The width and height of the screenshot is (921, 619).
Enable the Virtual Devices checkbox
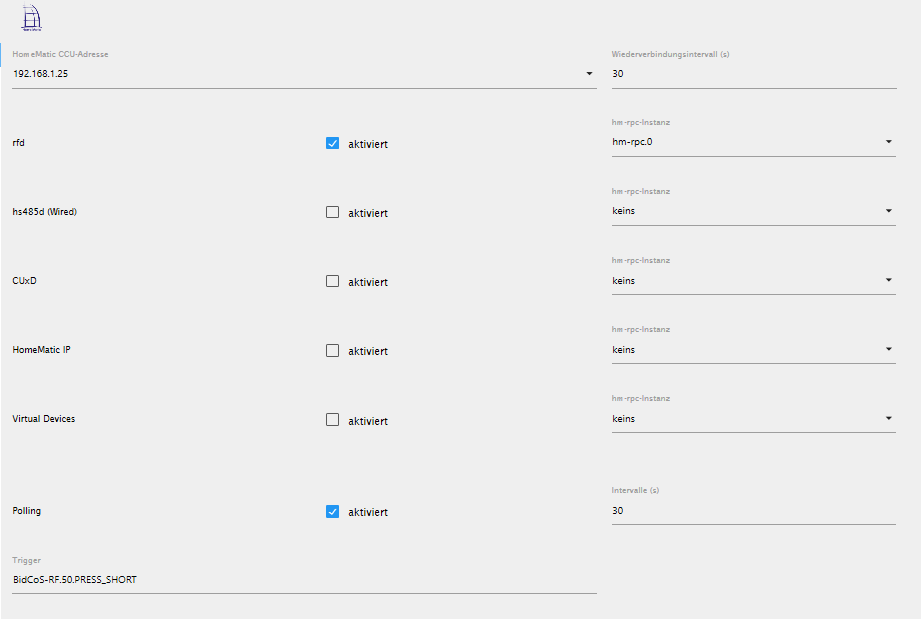[333, 420]
